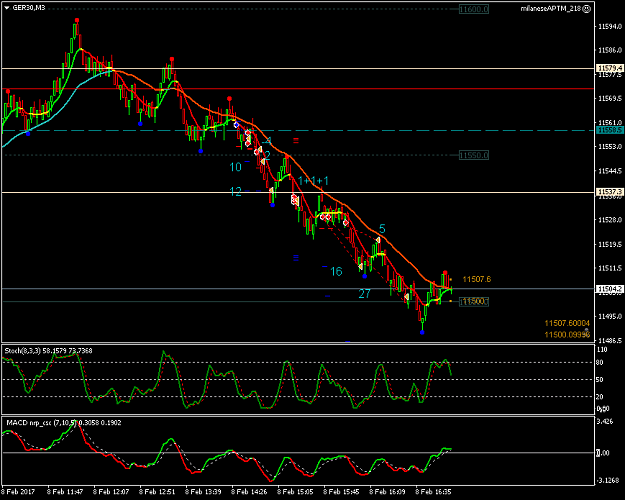Click the '8 Feb 12:07' time axis label
The height and width of the screenshot is (500, 625).
[112, 492]
